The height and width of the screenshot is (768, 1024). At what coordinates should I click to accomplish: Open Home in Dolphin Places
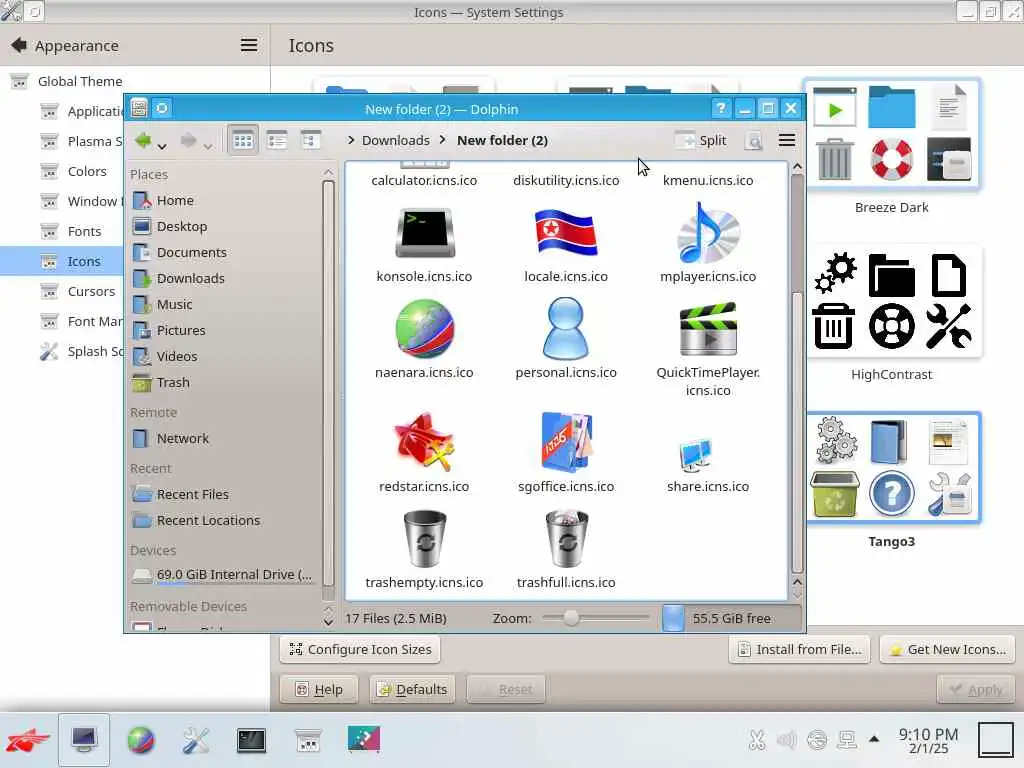tap(174, 200)
